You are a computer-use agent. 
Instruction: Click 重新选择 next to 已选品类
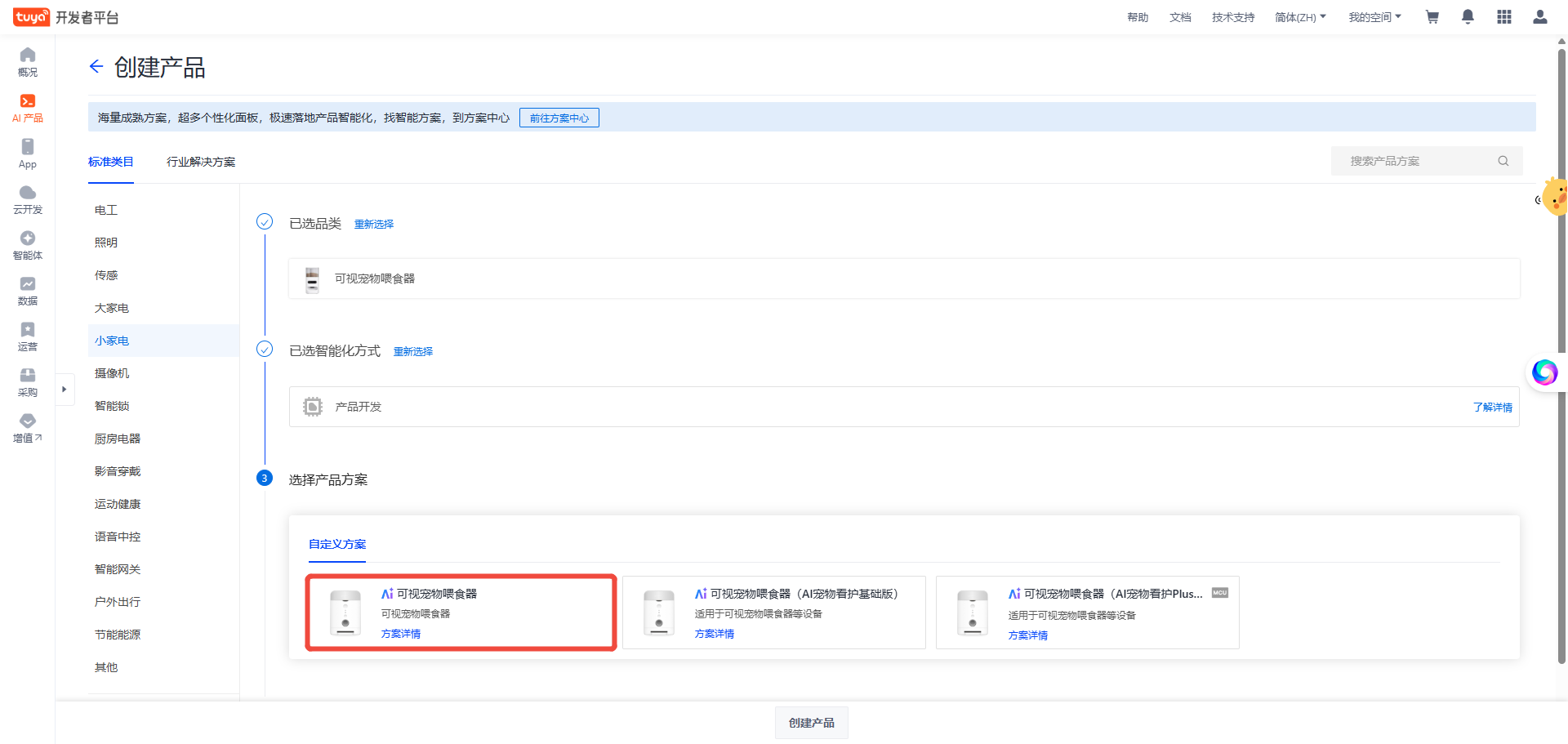374,225
